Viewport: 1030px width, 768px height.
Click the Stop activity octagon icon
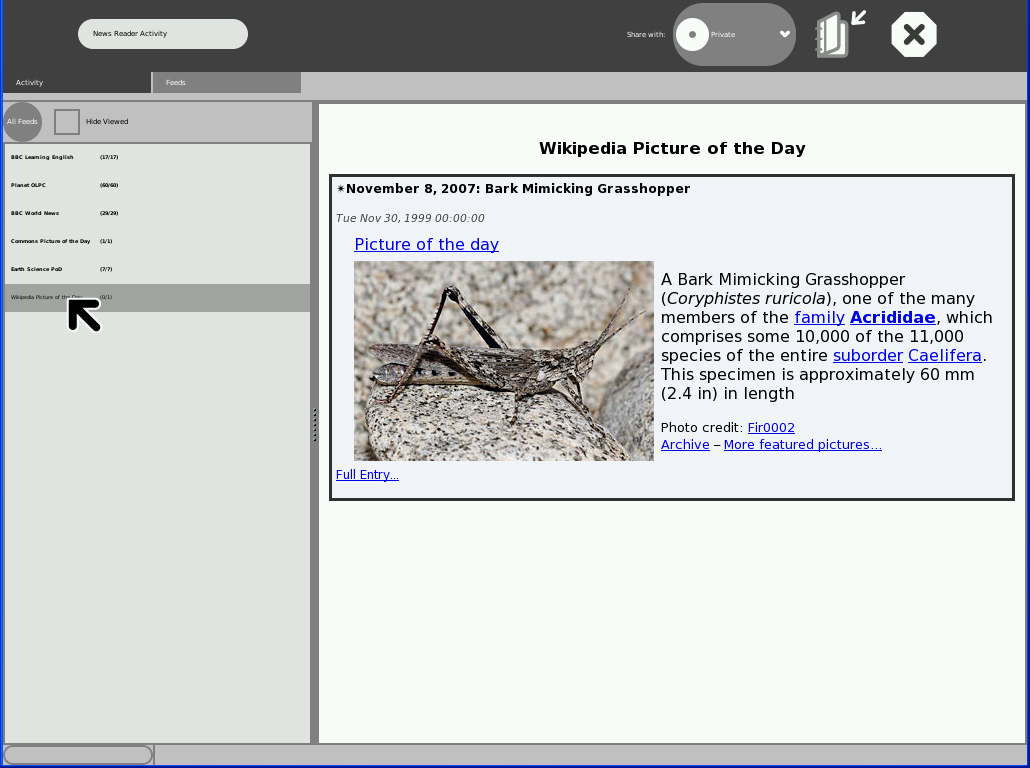(913, 35)
